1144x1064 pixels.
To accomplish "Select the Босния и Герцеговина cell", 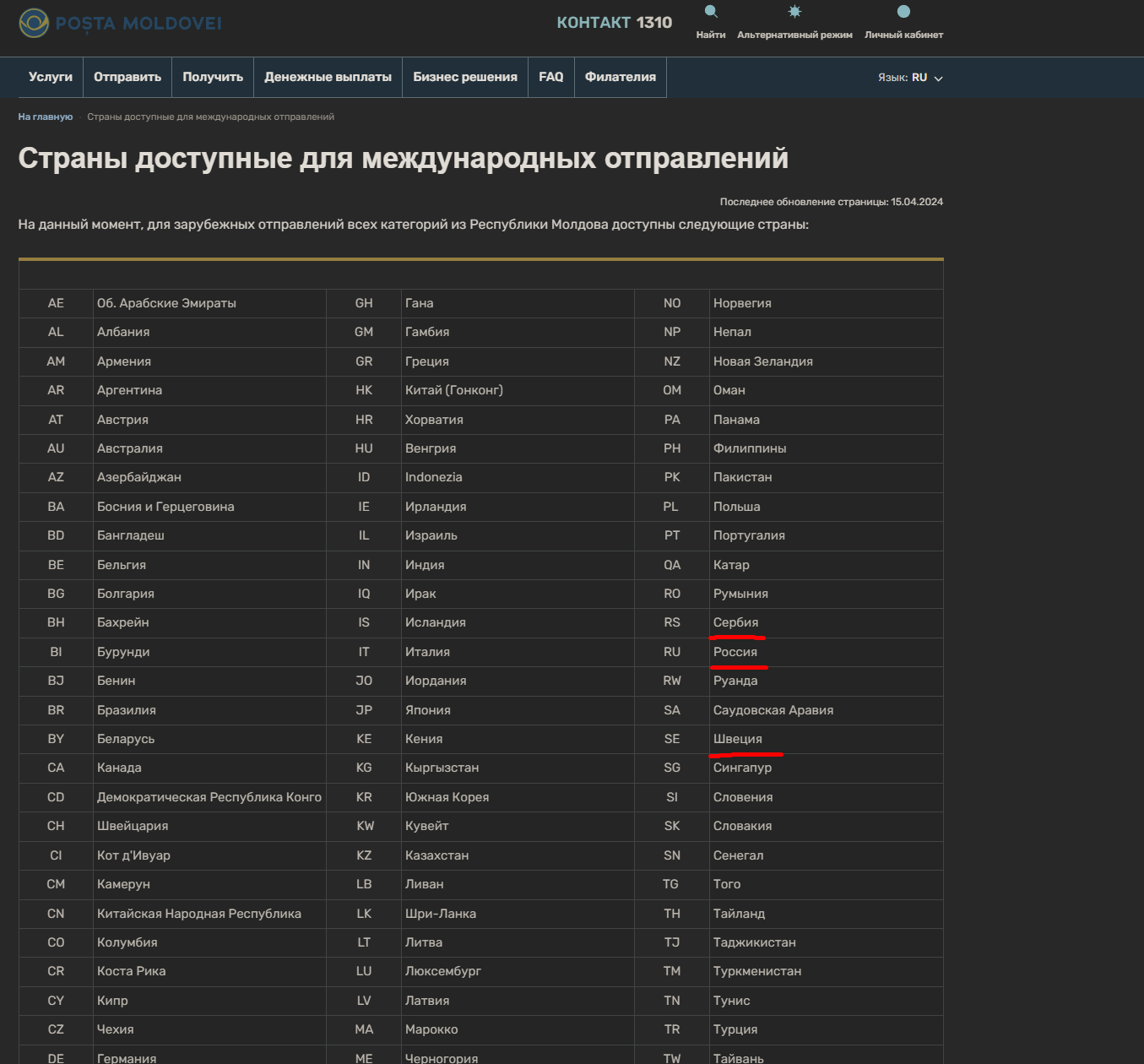I will click(209, 507).
